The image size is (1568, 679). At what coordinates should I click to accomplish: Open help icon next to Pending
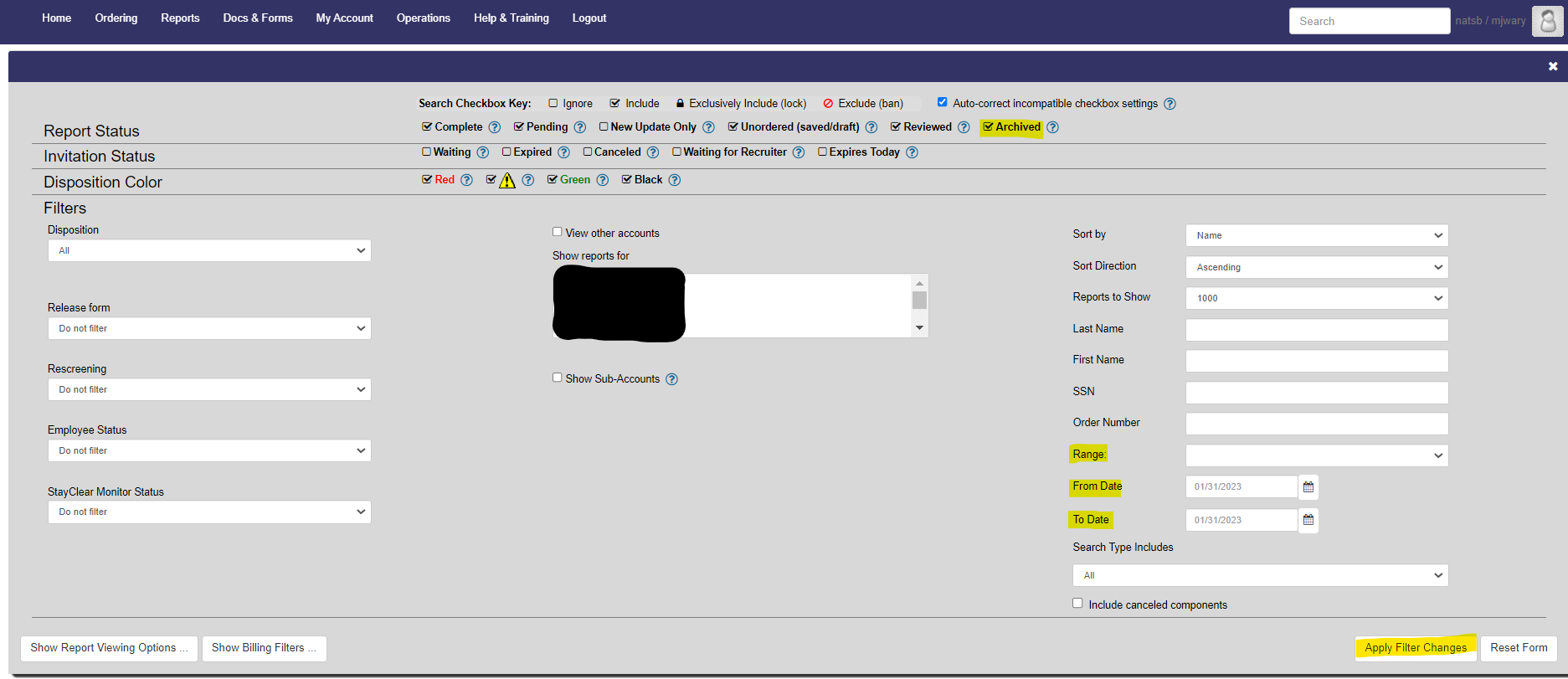click(580, 127)
